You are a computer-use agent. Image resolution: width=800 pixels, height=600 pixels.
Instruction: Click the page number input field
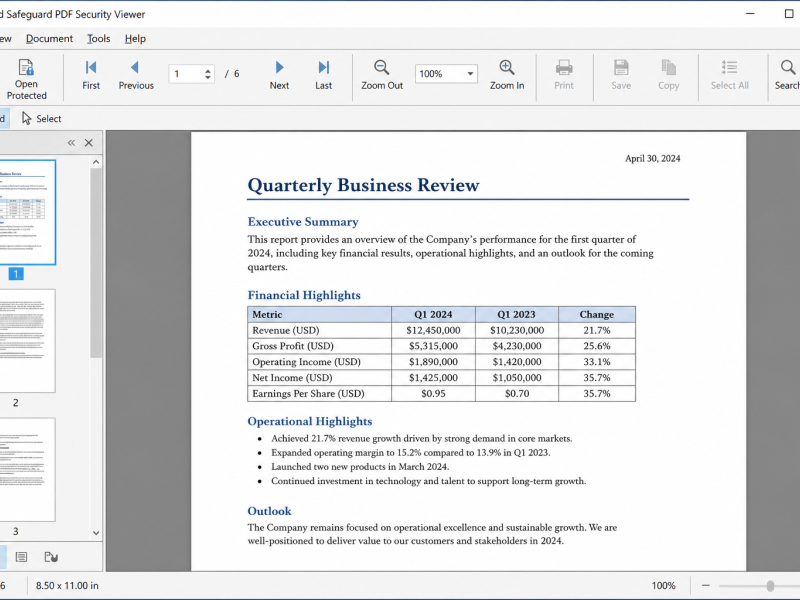[187, 74]
